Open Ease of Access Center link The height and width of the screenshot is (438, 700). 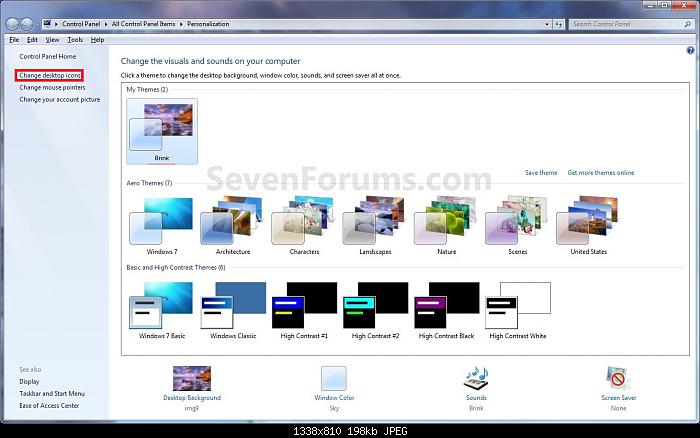click(49, 405)
